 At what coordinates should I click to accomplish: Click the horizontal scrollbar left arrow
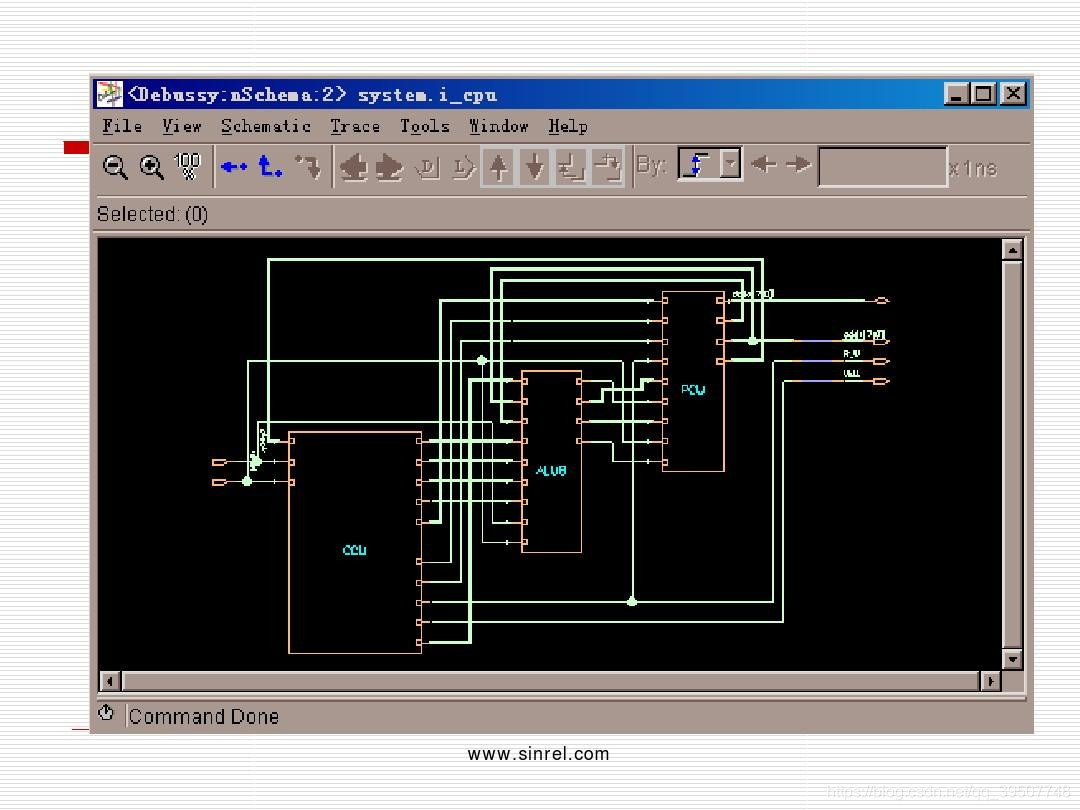point(110,681)
